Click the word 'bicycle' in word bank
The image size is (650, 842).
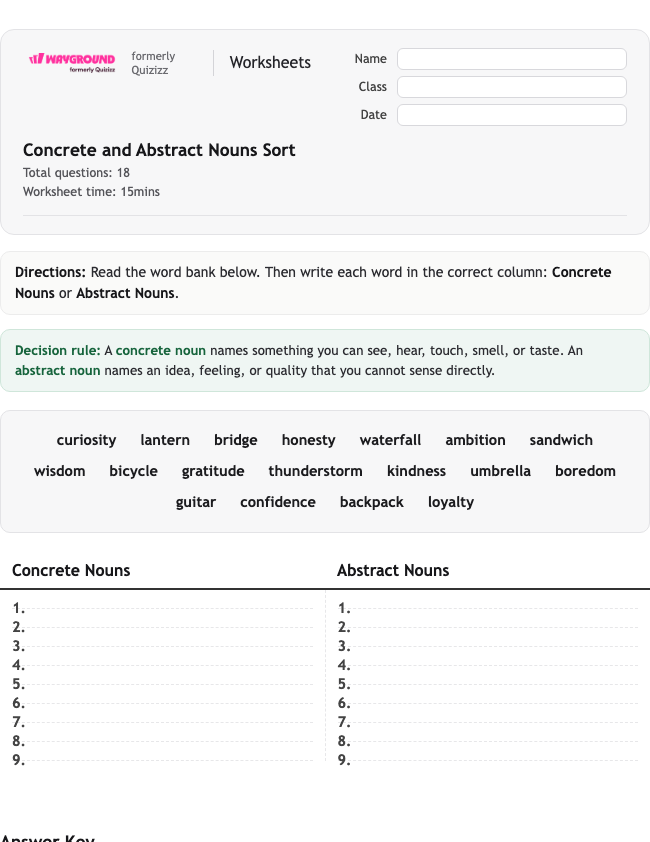[x=134, y=471]
